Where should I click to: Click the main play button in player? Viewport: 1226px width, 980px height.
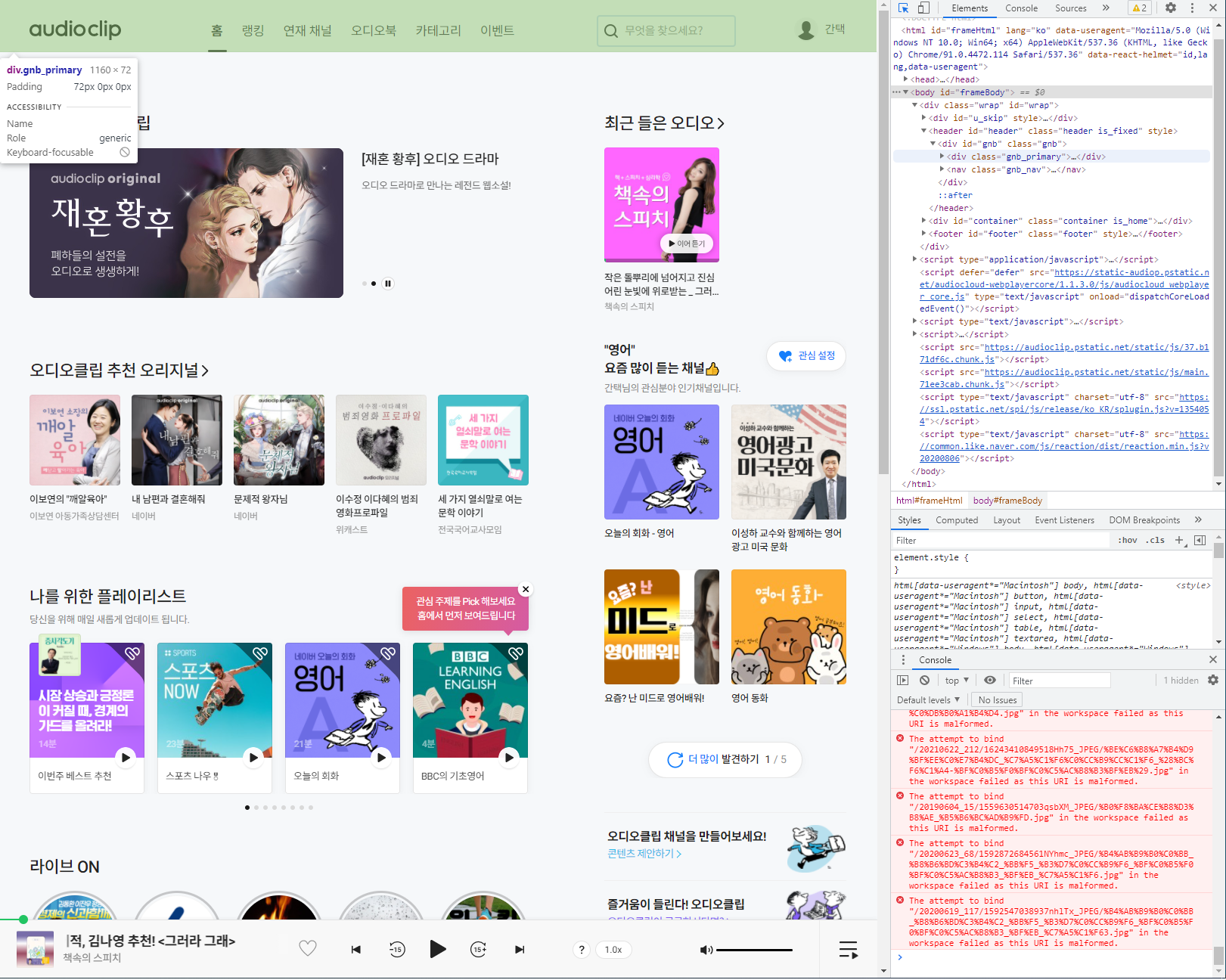click(x=438, y=949)
